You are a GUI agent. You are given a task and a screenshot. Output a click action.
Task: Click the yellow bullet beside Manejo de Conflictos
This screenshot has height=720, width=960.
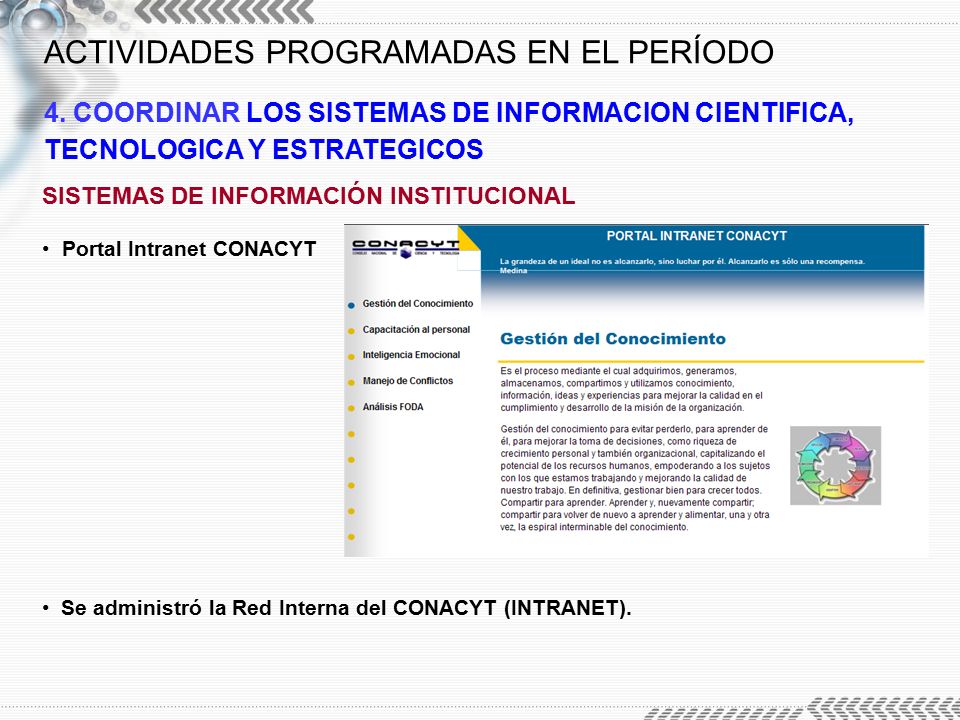click(x=351, y=383)
